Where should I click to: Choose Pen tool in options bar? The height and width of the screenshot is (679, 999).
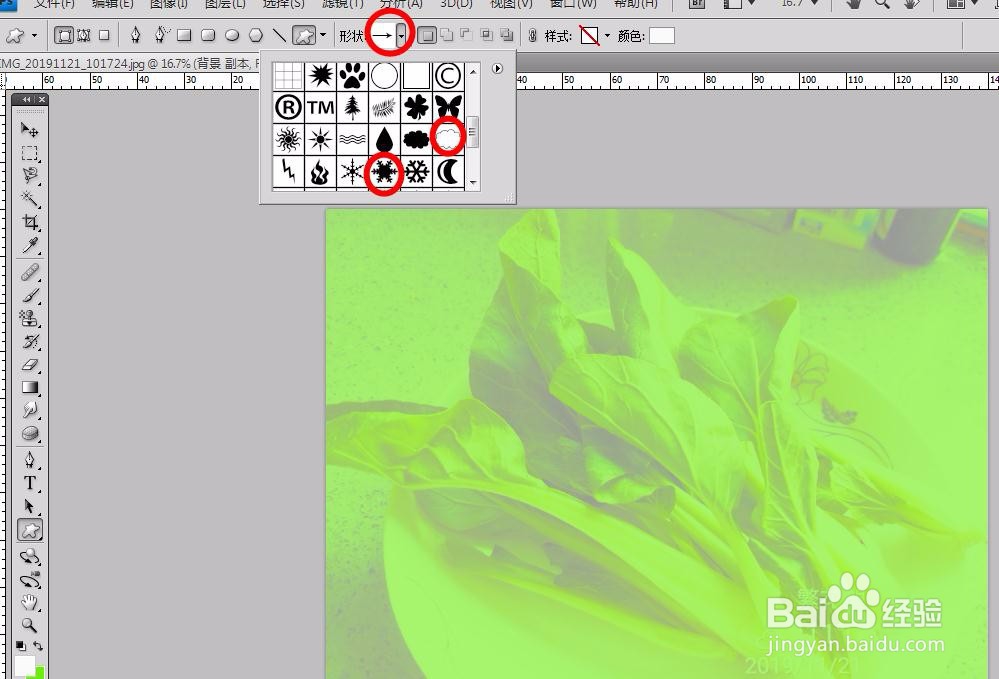135,36
